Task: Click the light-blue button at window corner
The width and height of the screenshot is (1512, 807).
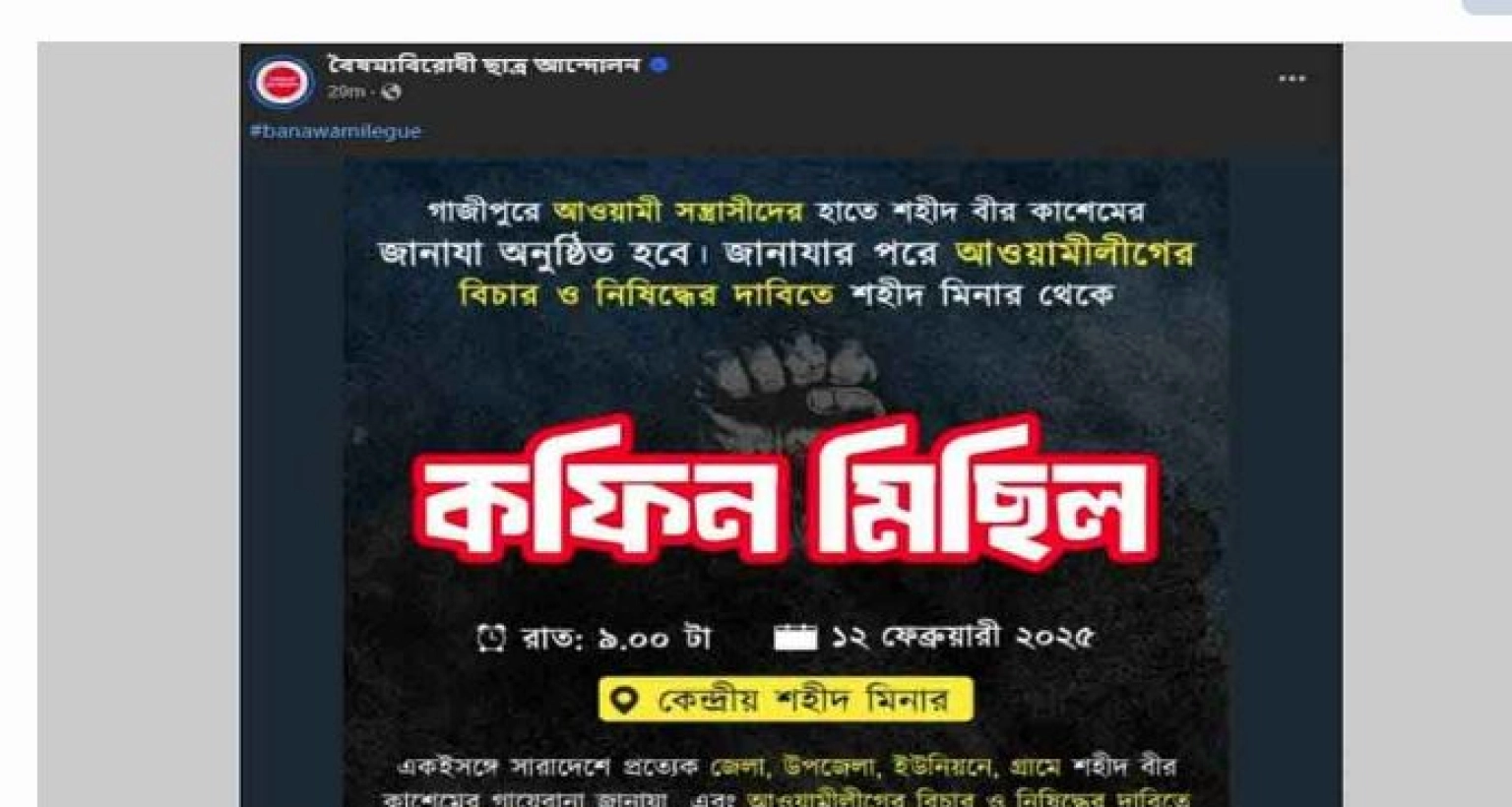Action: coord(1487,7)
